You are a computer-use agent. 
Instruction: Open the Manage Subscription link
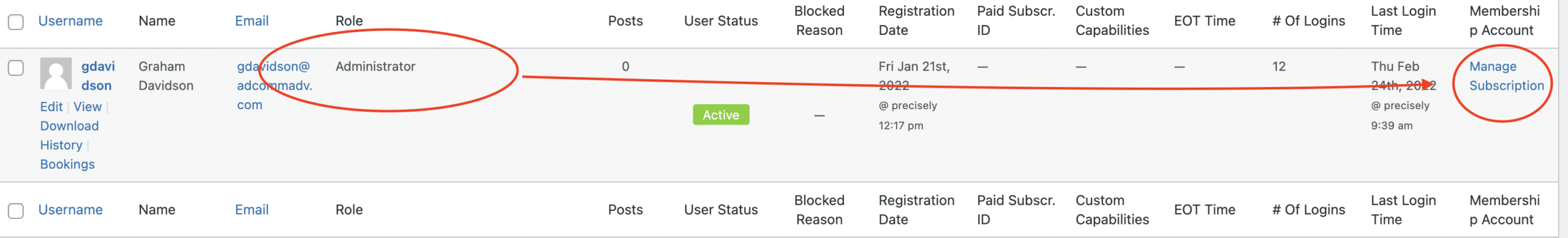(x=1506, y=76)
